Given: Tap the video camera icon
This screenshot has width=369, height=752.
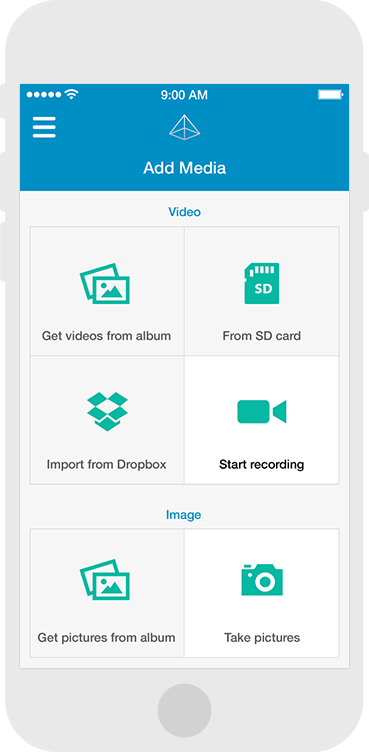Looking at the screenshot, I should [262, 411].
